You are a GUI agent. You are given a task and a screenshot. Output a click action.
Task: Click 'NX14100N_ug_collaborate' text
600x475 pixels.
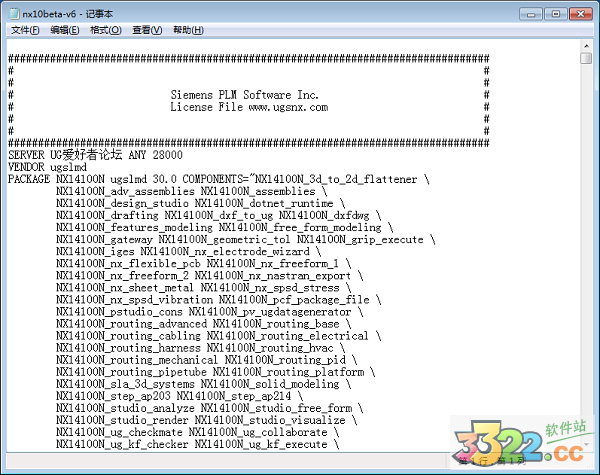pos(258,432)
